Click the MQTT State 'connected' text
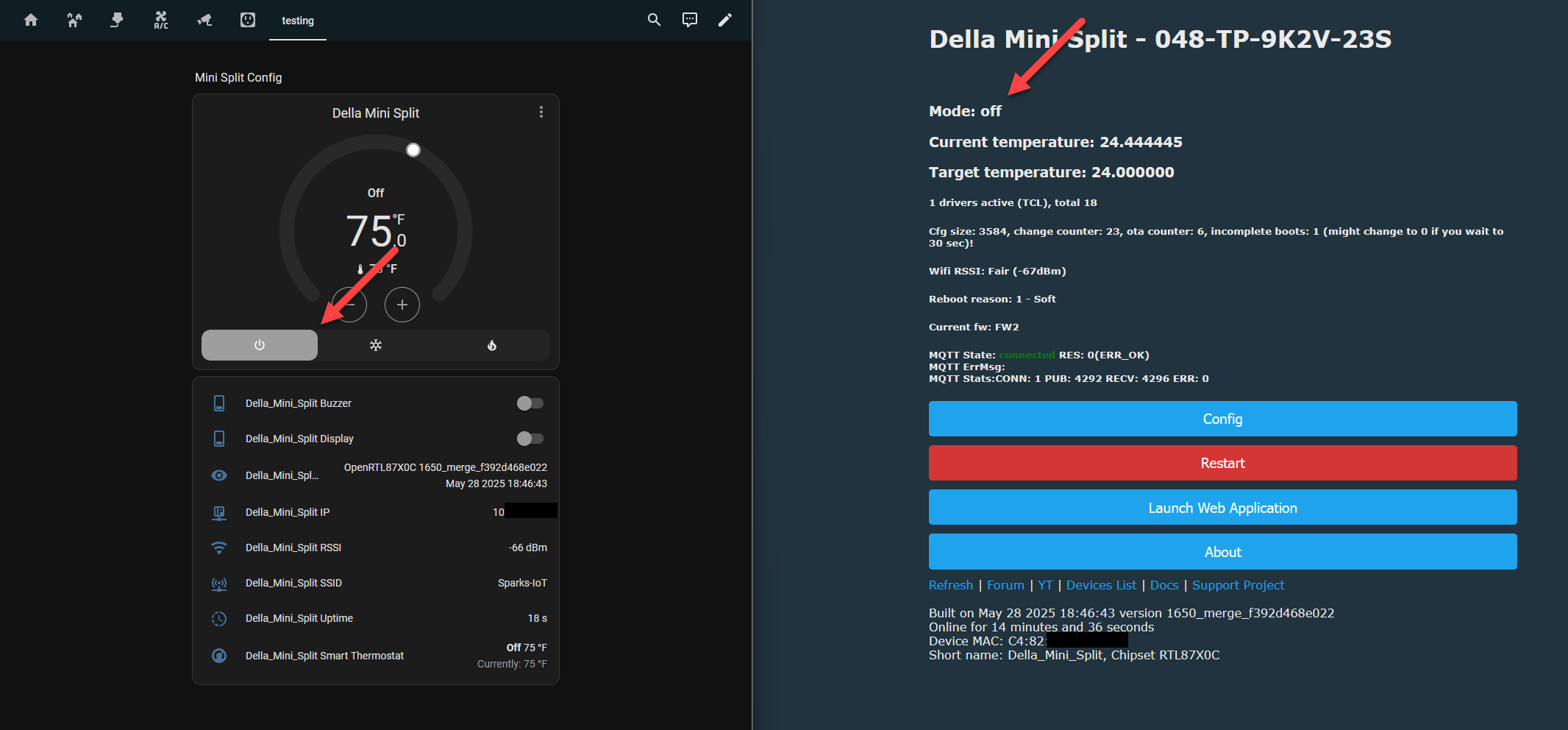Image resolution: width=1568 pixels, height=730 pixels. [x=1027, y=355]
